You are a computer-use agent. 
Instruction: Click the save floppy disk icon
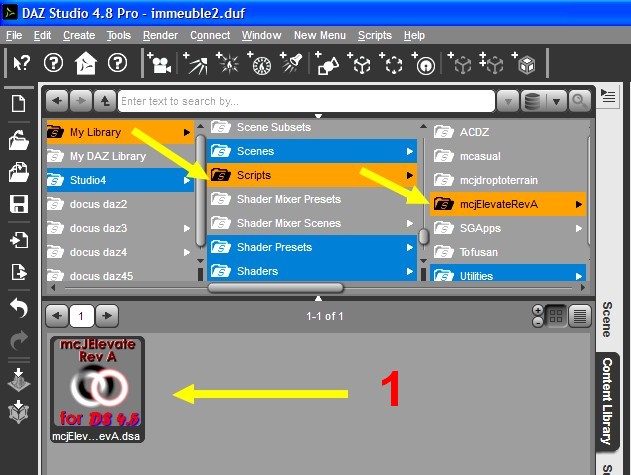pos(19,204)
